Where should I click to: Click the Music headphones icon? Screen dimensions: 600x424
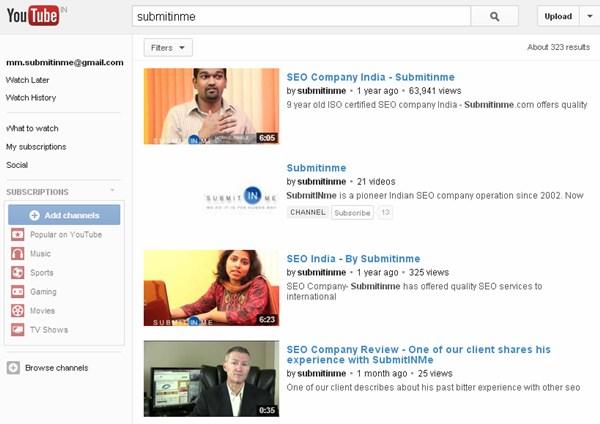coord(18,254)
